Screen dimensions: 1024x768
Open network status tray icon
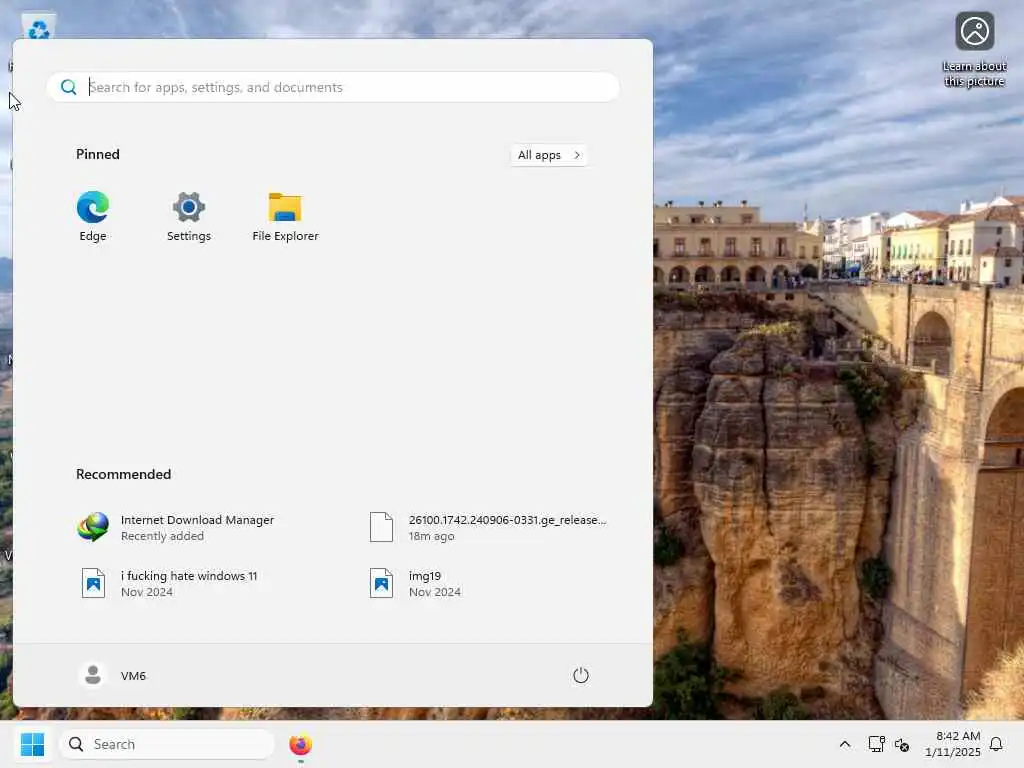(x=876, y=744)
